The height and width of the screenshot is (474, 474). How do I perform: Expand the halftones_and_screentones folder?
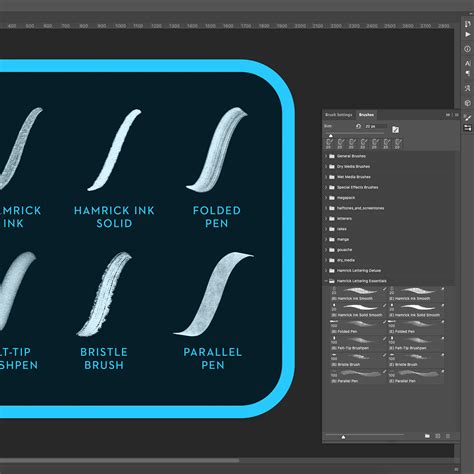[x=326, y=208]
